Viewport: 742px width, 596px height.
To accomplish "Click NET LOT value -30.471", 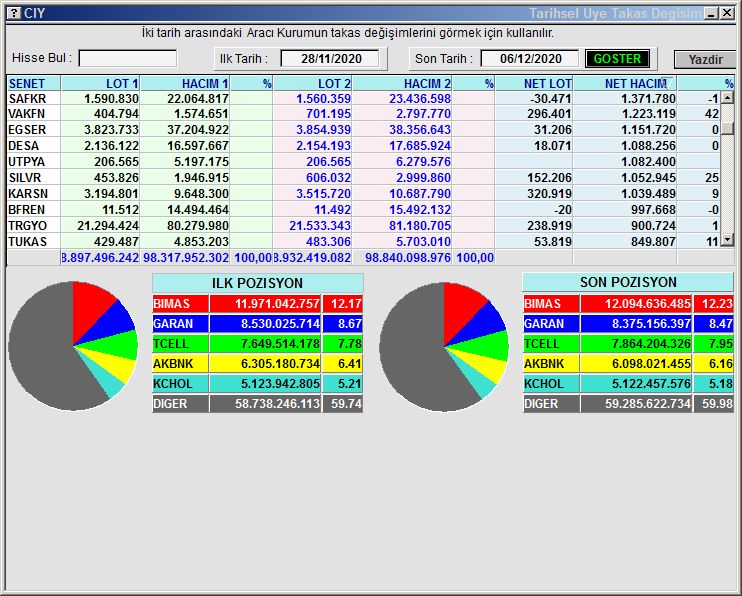I will coord(550,98).
